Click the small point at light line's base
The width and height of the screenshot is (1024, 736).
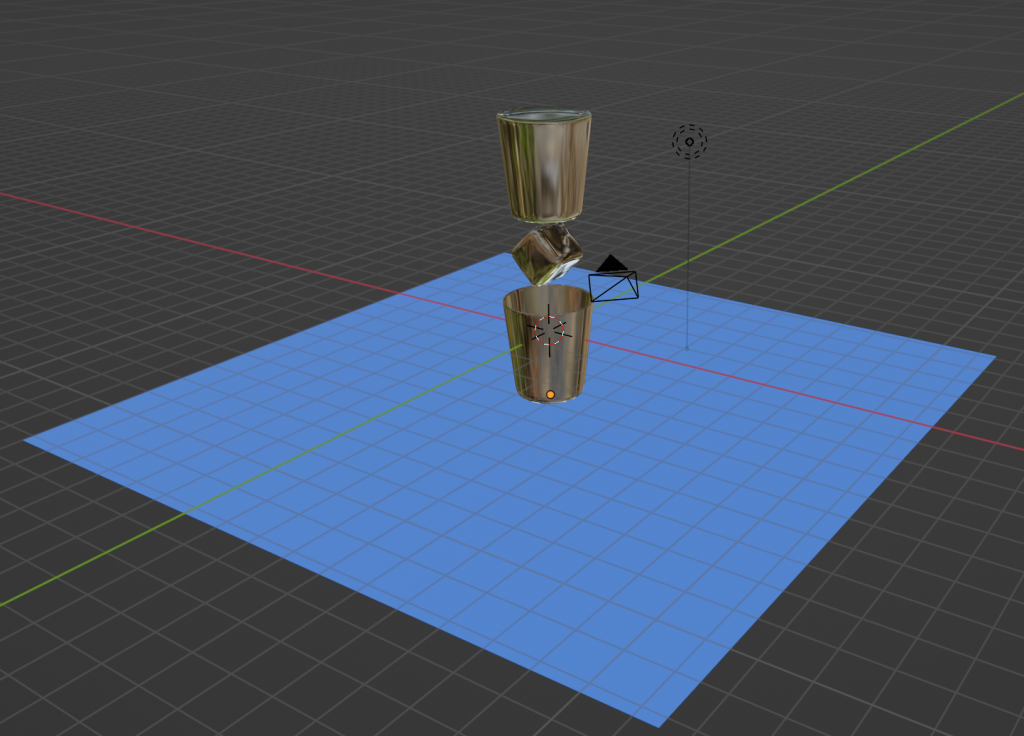tap(687, 348)
